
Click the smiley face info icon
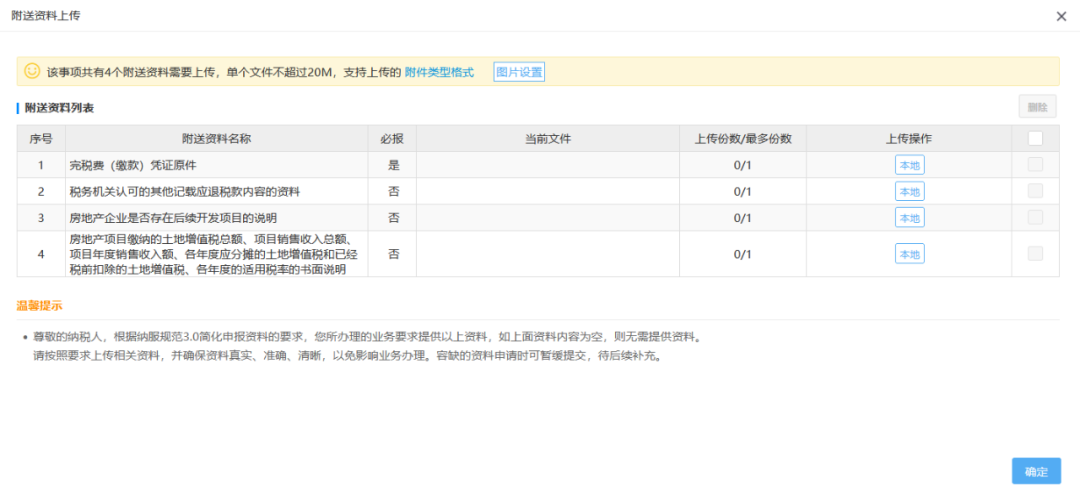point(32,71)
